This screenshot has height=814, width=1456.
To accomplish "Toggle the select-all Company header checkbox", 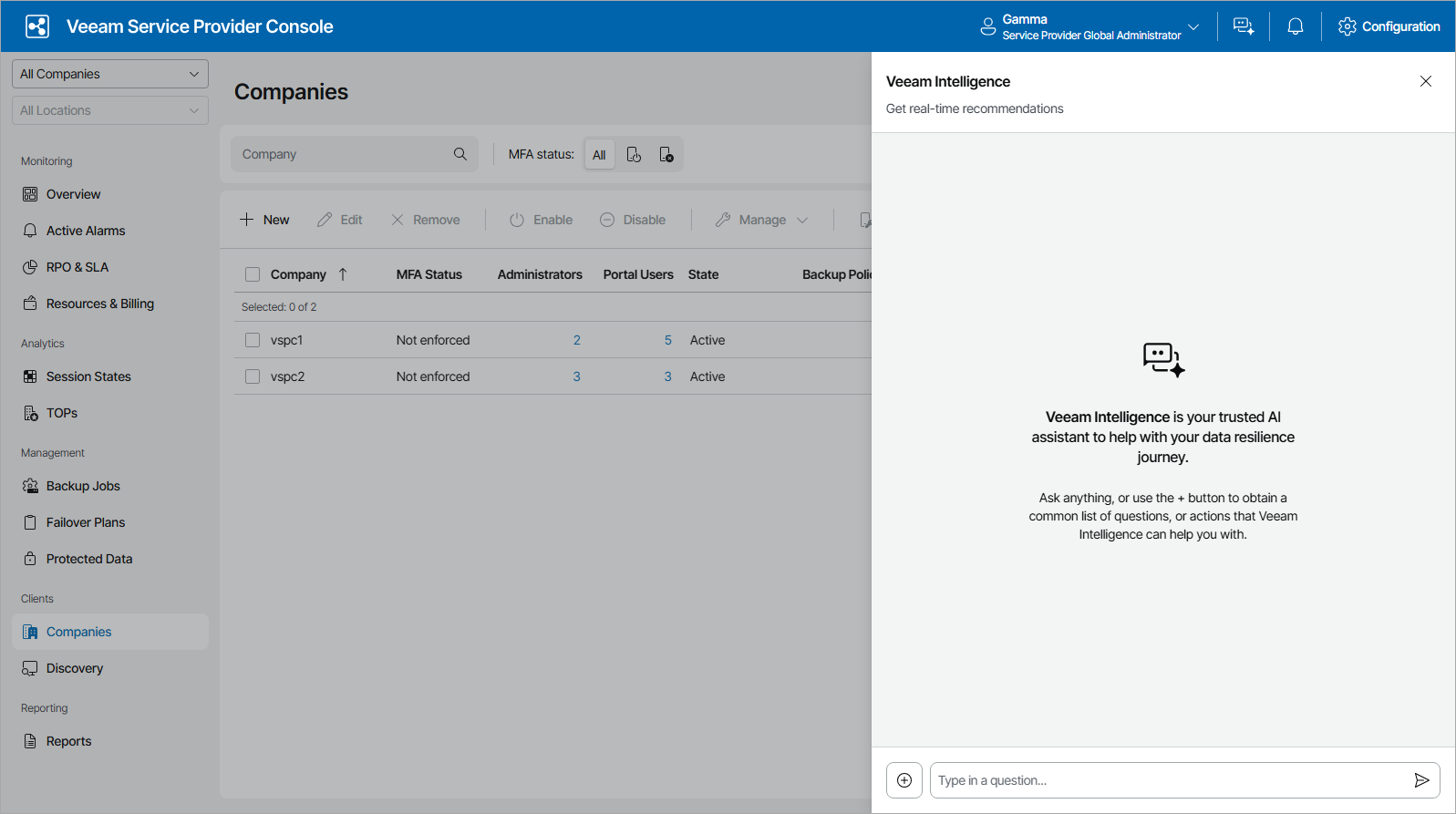I will 253,274.
